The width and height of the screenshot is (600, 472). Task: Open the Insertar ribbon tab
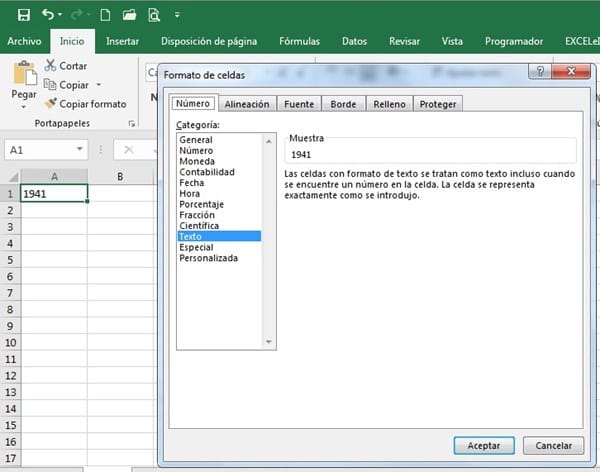pyautogui.click(x=122, y=41)
